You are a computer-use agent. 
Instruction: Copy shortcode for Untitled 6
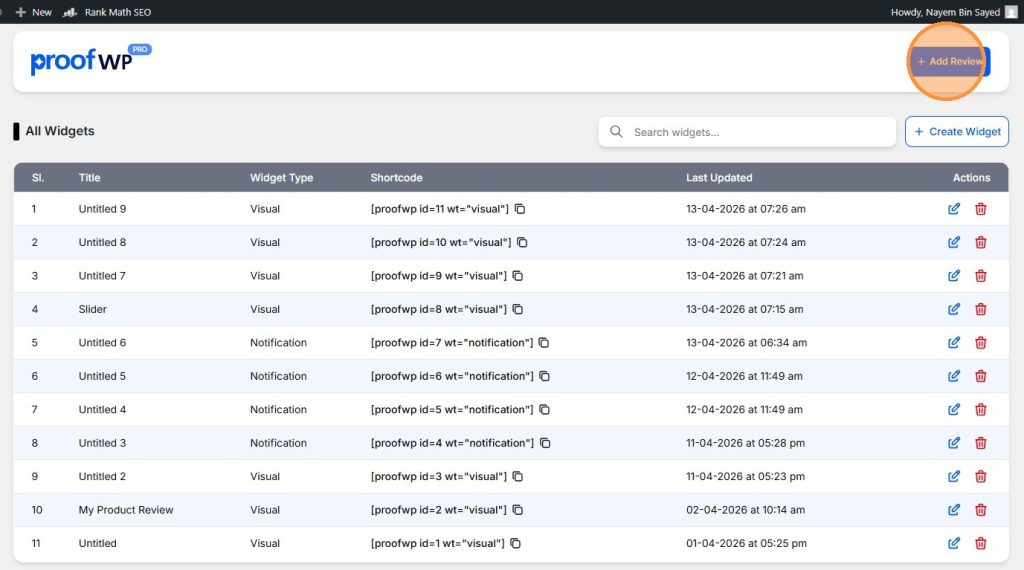click(x=543, y=343)
